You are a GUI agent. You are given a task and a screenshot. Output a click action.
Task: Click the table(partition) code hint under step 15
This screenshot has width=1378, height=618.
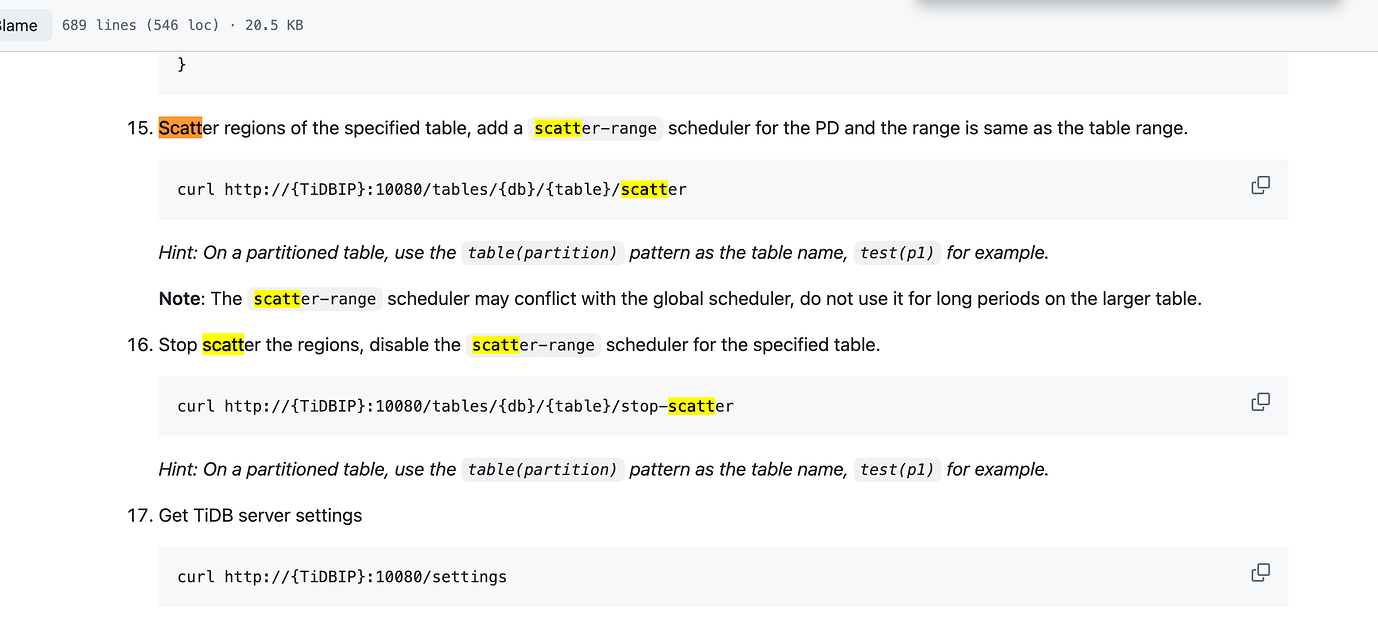pos(543,253)
